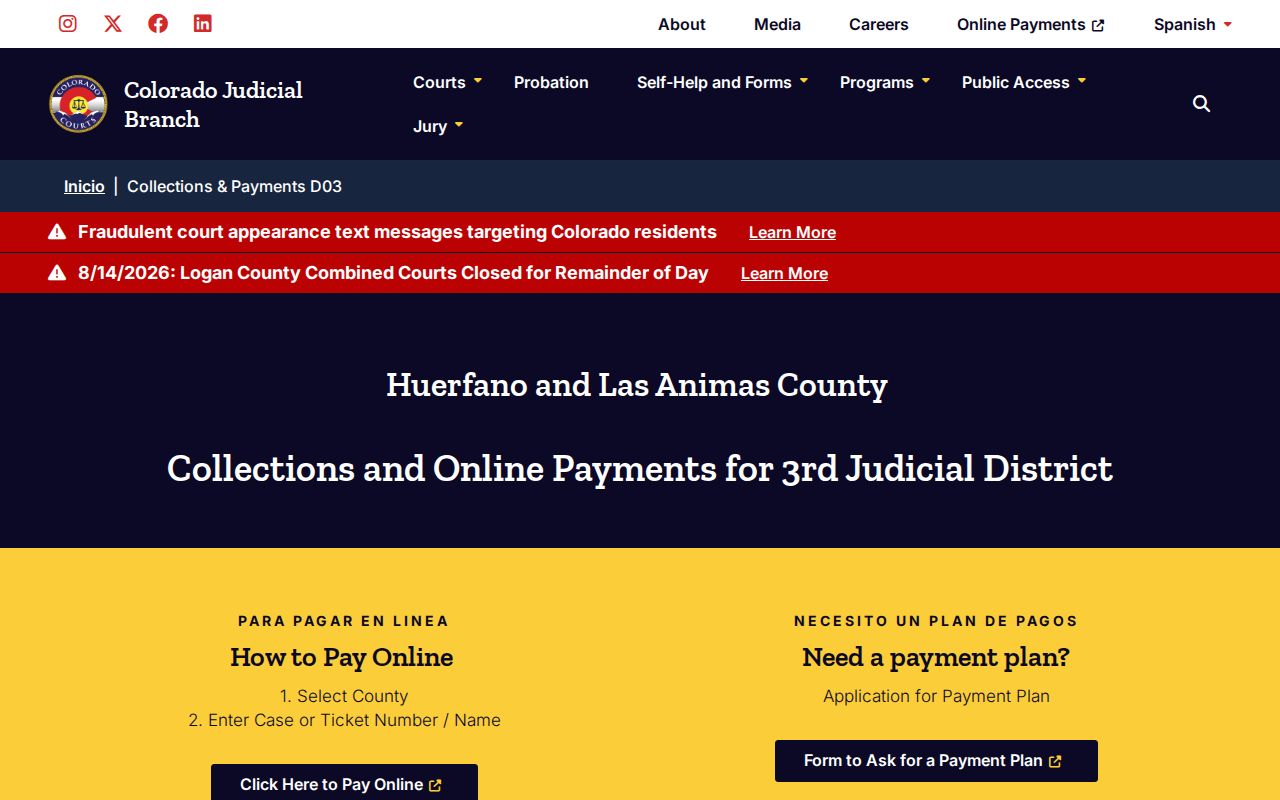Expand the Courts menu arrow
This screenshot has height=800, width=1280.
point(478,80)
